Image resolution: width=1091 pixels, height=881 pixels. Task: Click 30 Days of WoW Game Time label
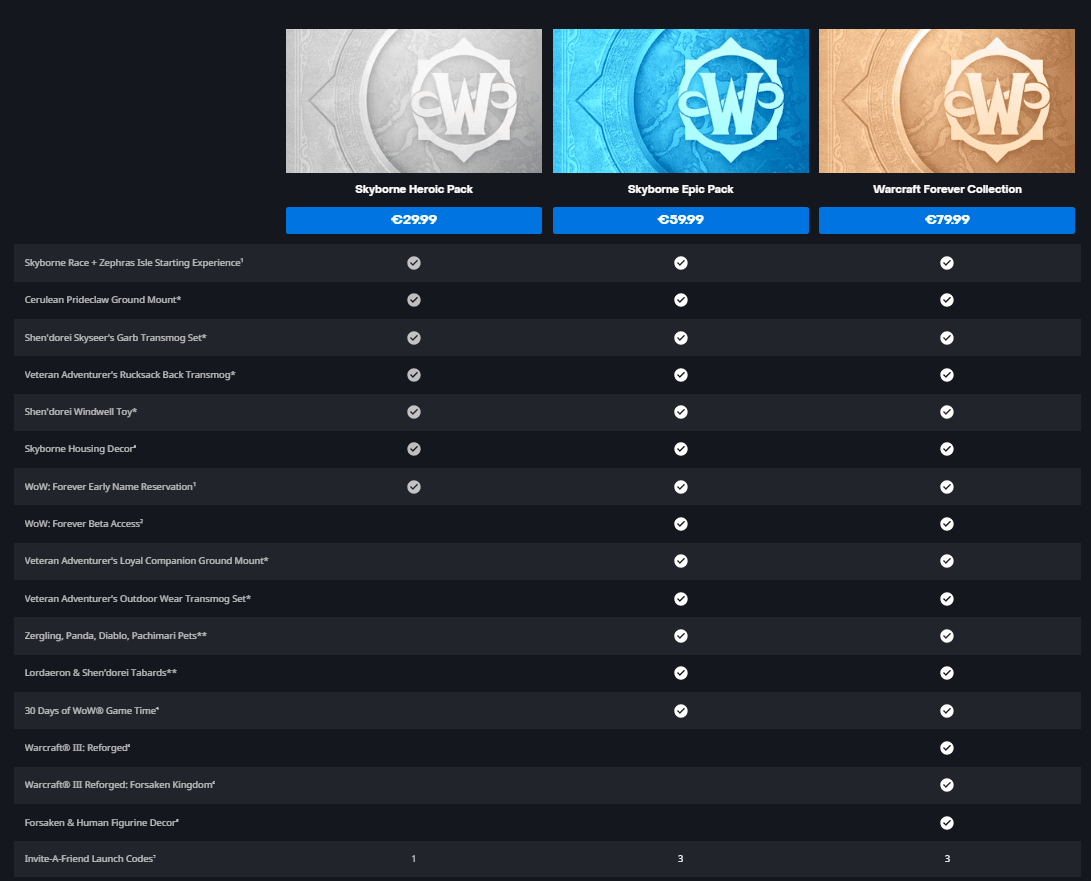click(92, 711)
